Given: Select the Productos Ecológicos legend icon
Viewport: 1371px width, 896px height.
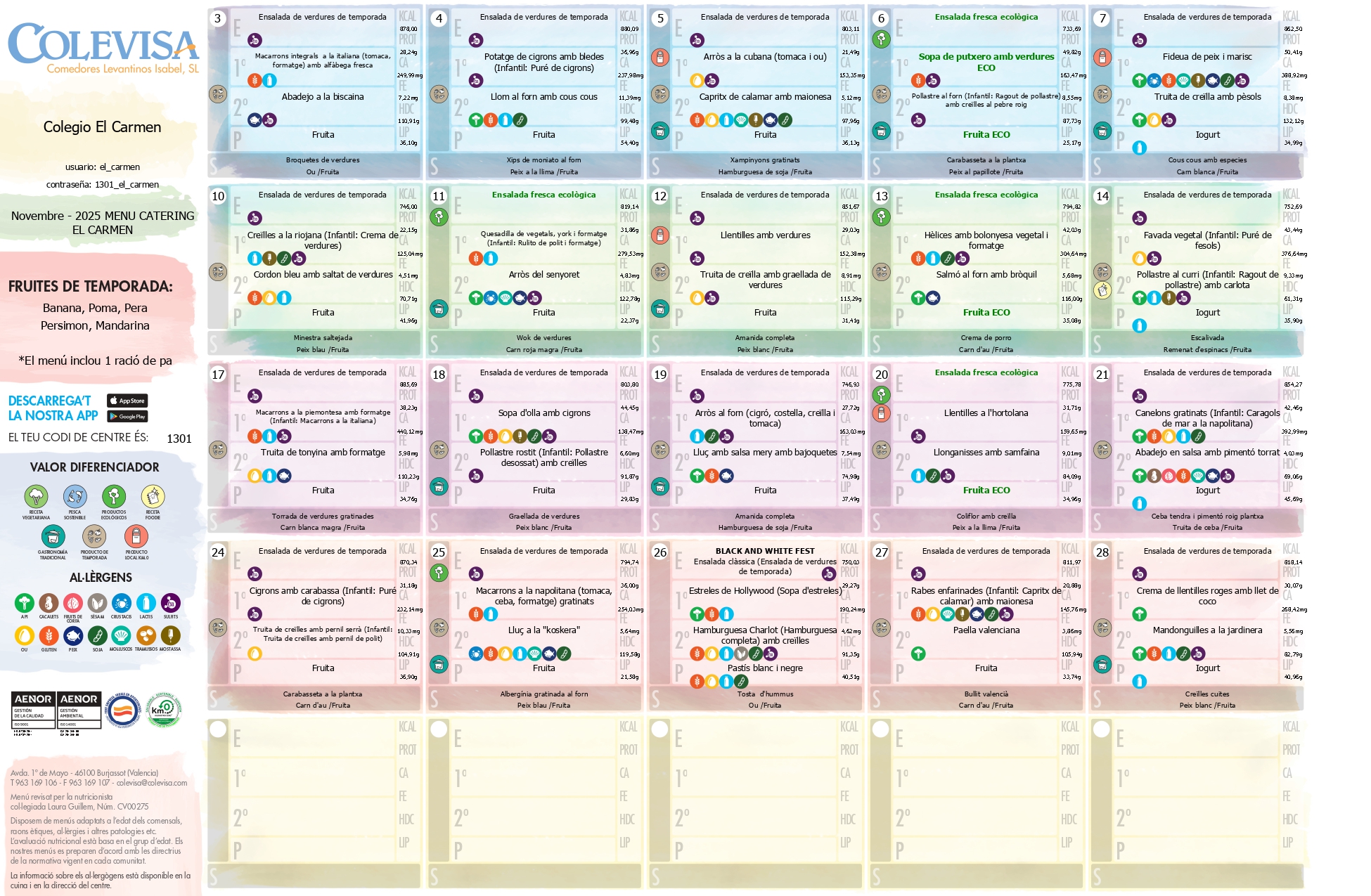Looking at the screenshot, I should point(114,496).
